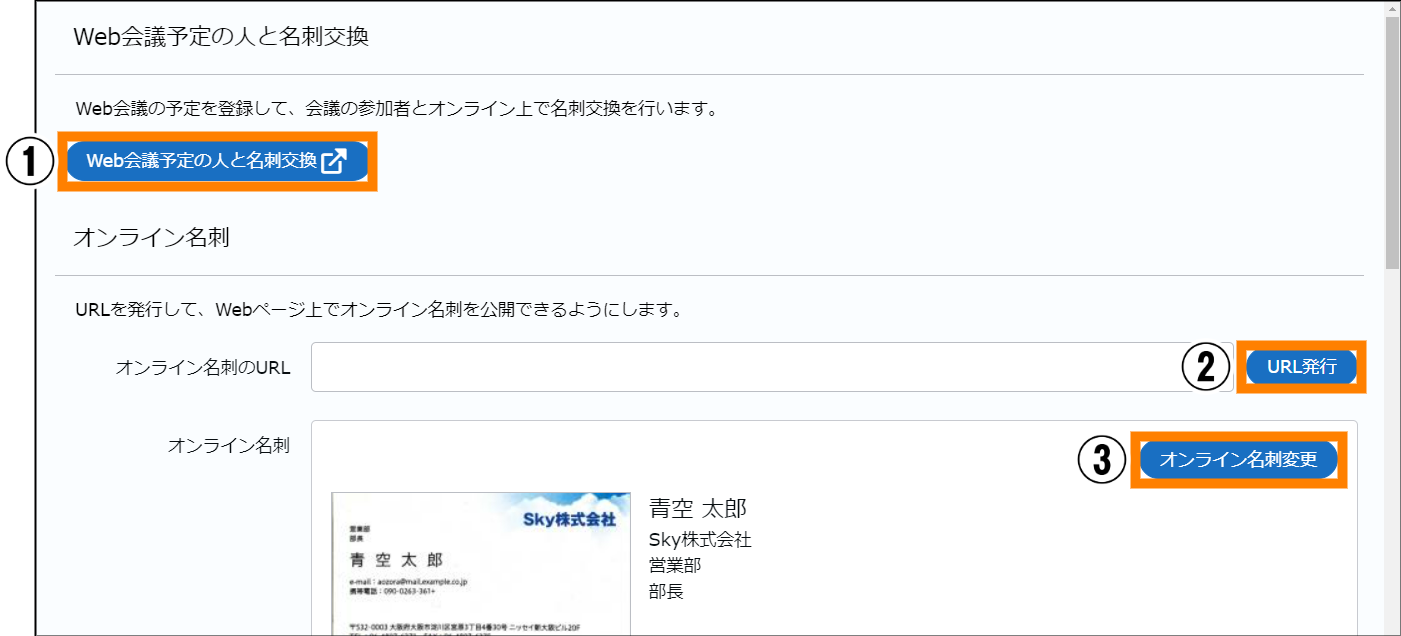This screenshot has width=1401, height=636.
Task: Click the Web会議予定の人と名刺交換 section heading
Action: point(221,38)
